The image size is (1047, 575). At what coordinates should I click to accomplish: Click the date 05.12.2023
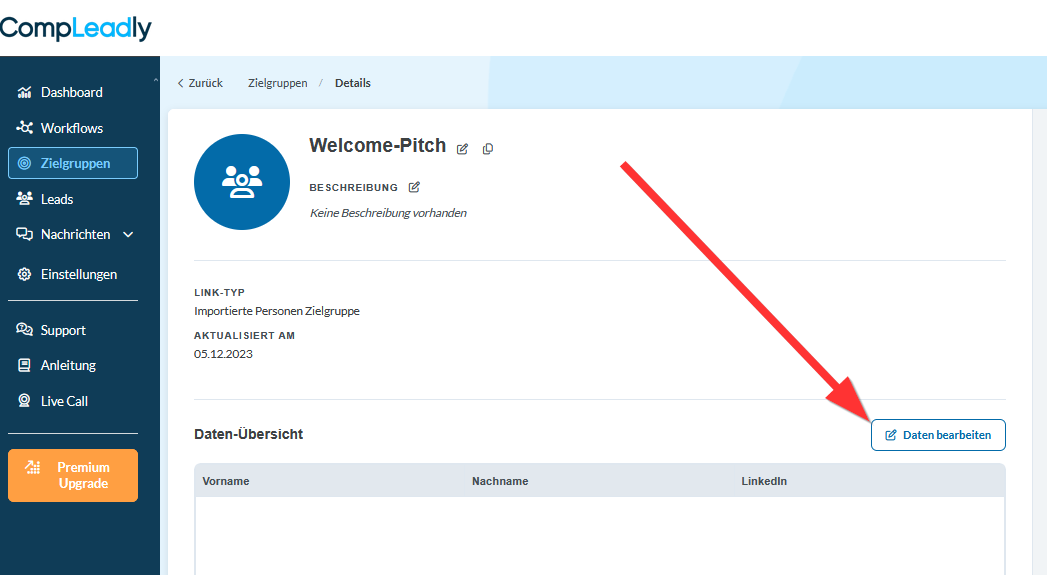pyautogui.click(x=223, y=354)
